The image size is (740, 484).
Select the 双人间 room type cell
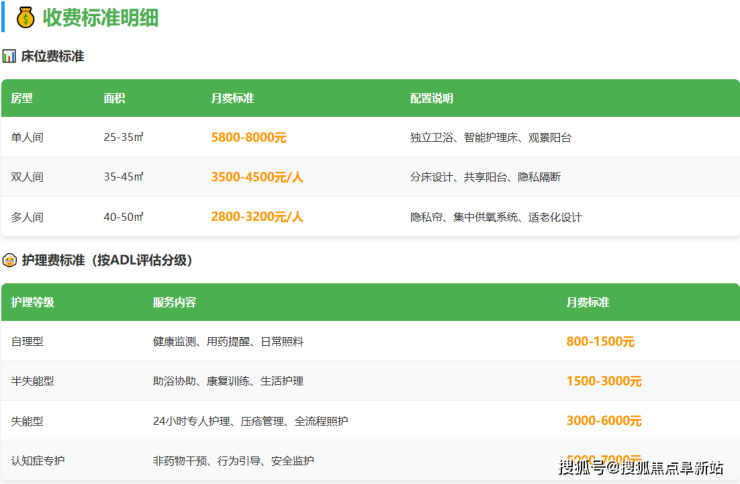(27, 177)
